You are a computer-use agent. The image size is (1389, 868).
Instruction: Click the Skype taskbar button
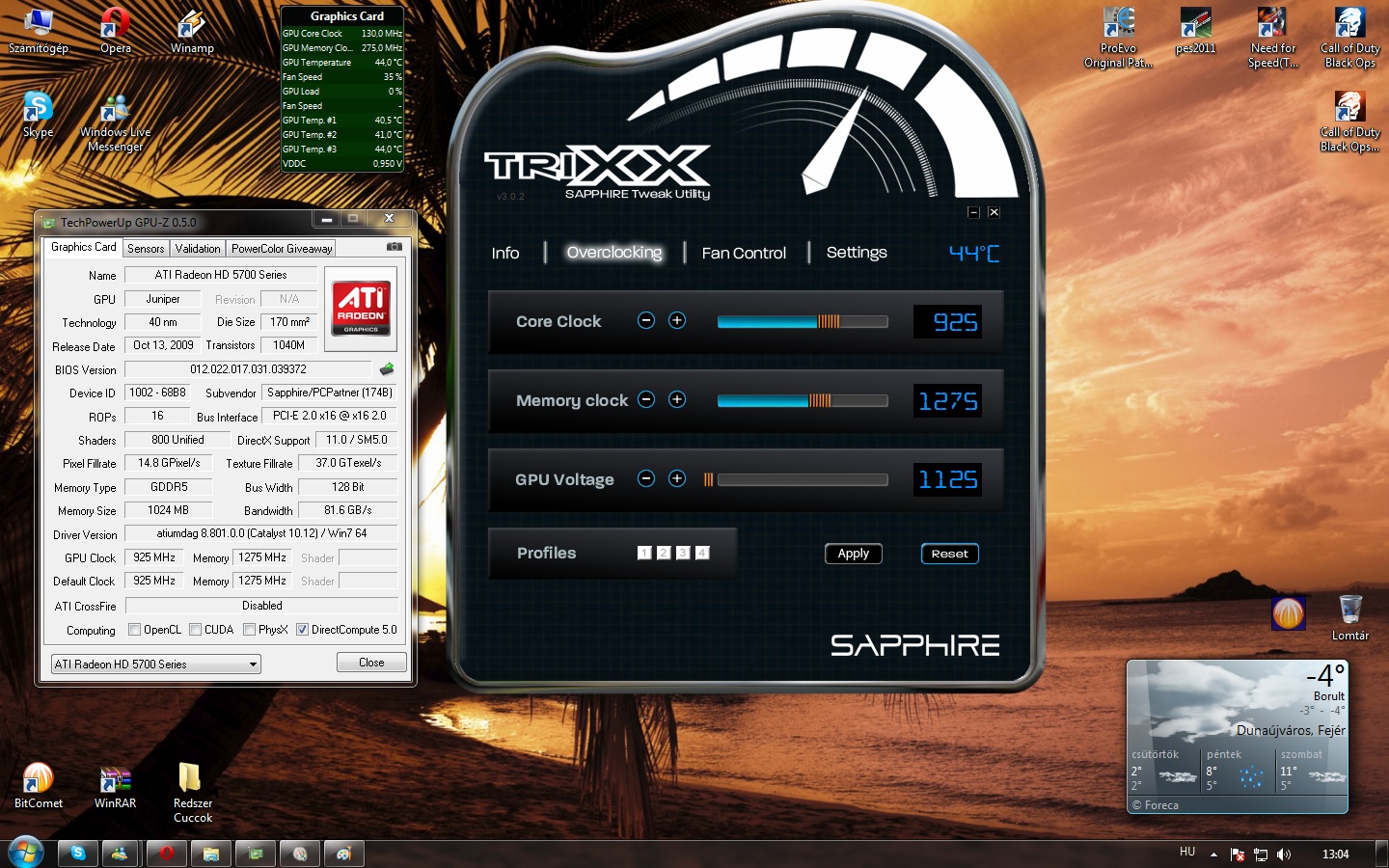tap(77, 854)
